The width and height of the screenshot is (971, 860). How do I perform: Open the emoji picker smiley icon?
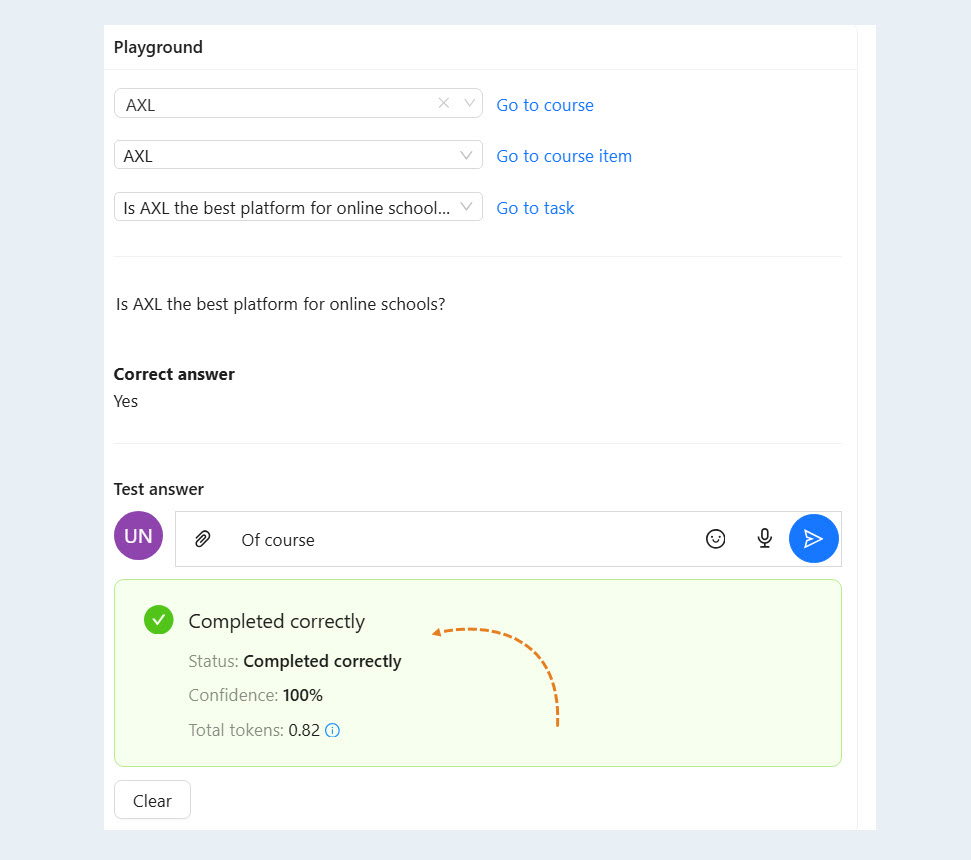[x=715, y=539]
